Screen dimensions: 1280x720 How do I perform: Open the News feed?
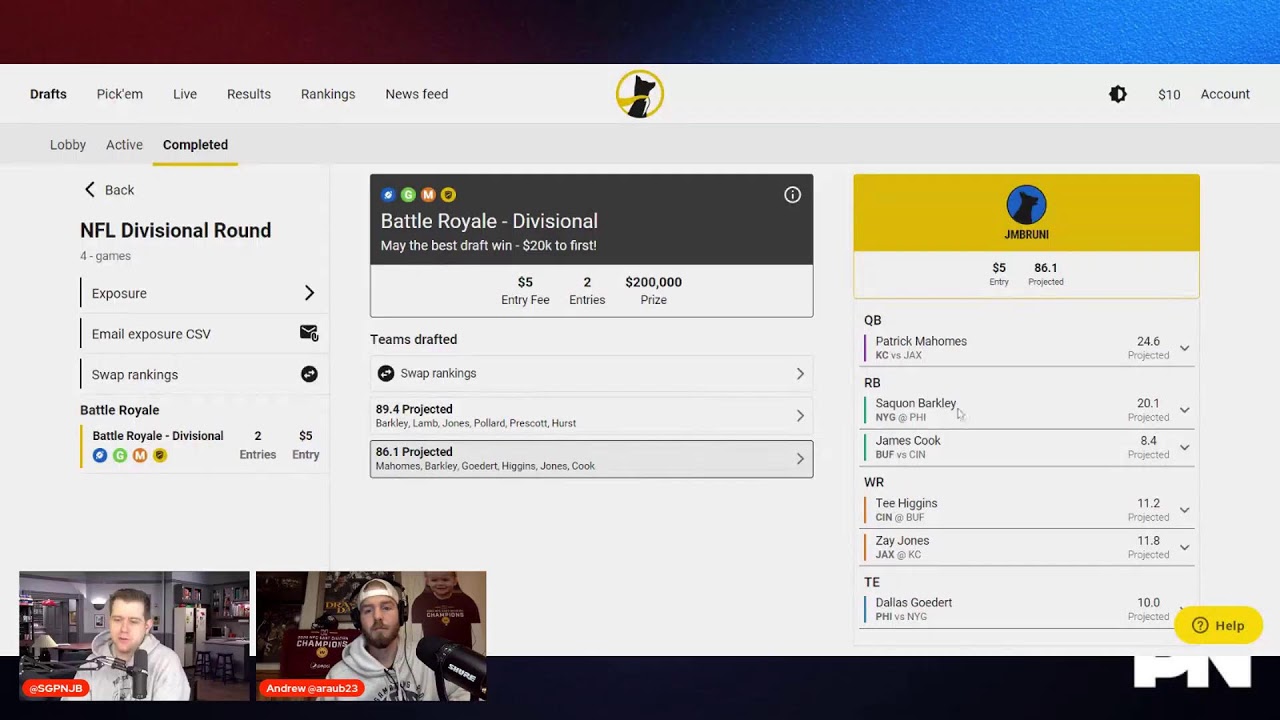click(417, 94)
